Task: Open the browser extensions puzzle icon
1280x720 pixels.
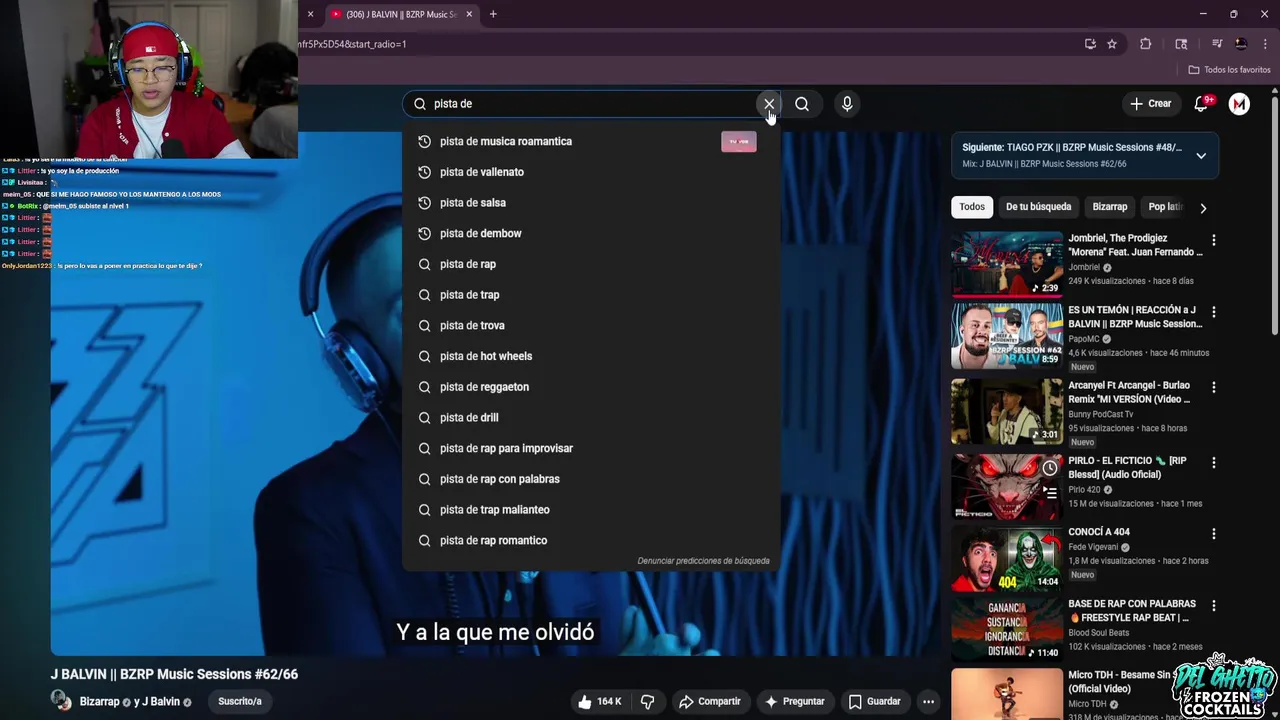Action: pos(1146,44)
